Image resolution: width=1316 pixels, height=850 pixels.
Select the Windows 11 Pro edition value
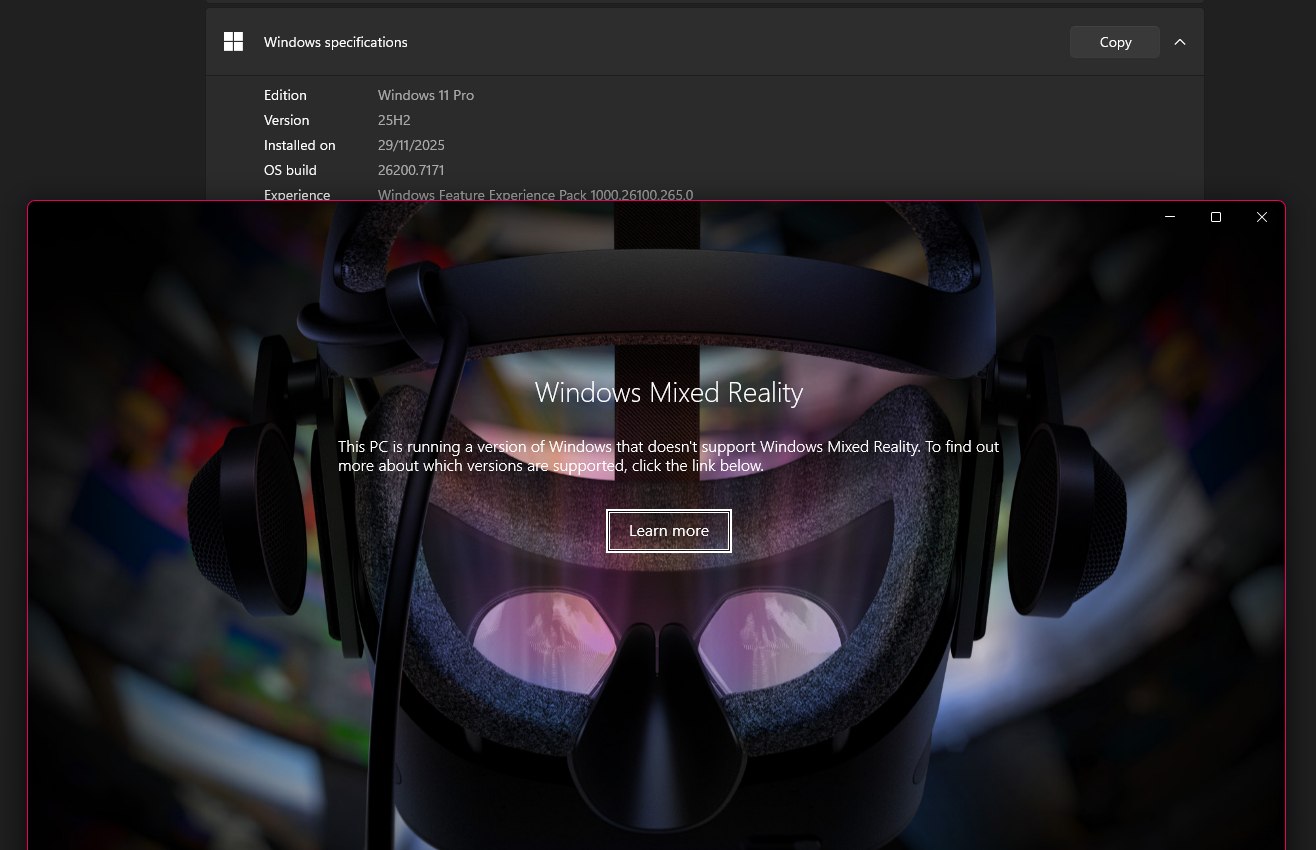click(x=426, y=95)
